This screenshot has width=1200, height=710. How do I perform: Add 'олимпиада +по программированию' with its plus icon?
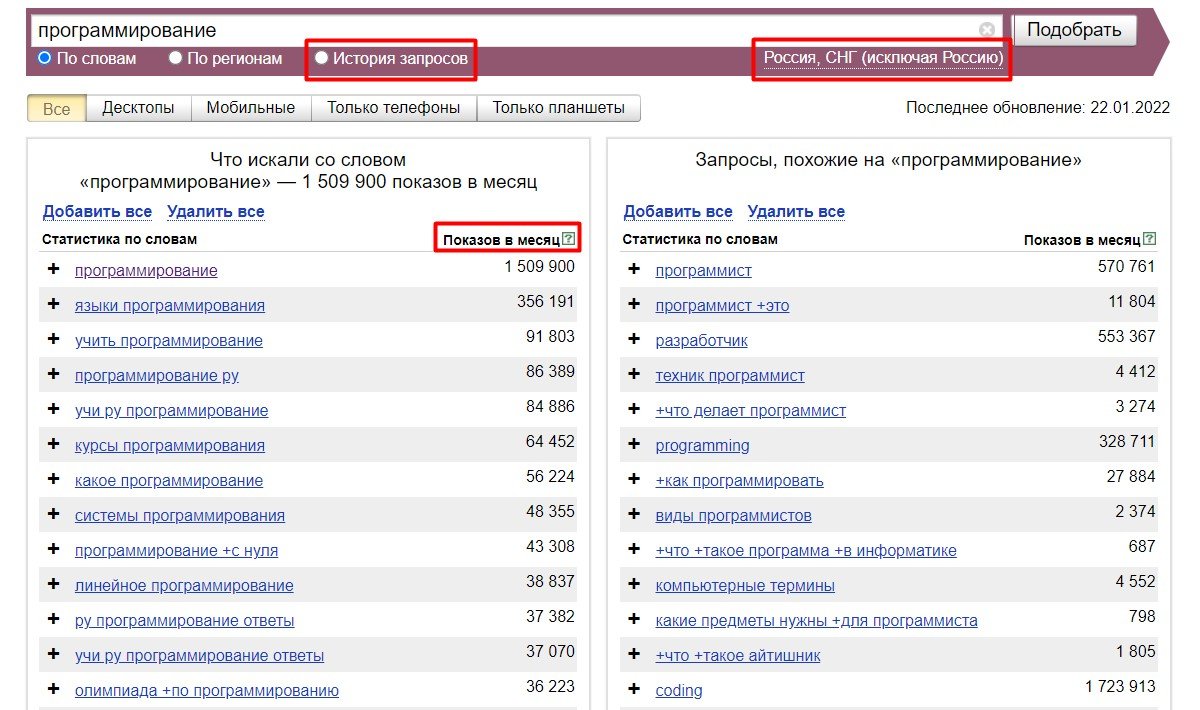click(53, 689)
